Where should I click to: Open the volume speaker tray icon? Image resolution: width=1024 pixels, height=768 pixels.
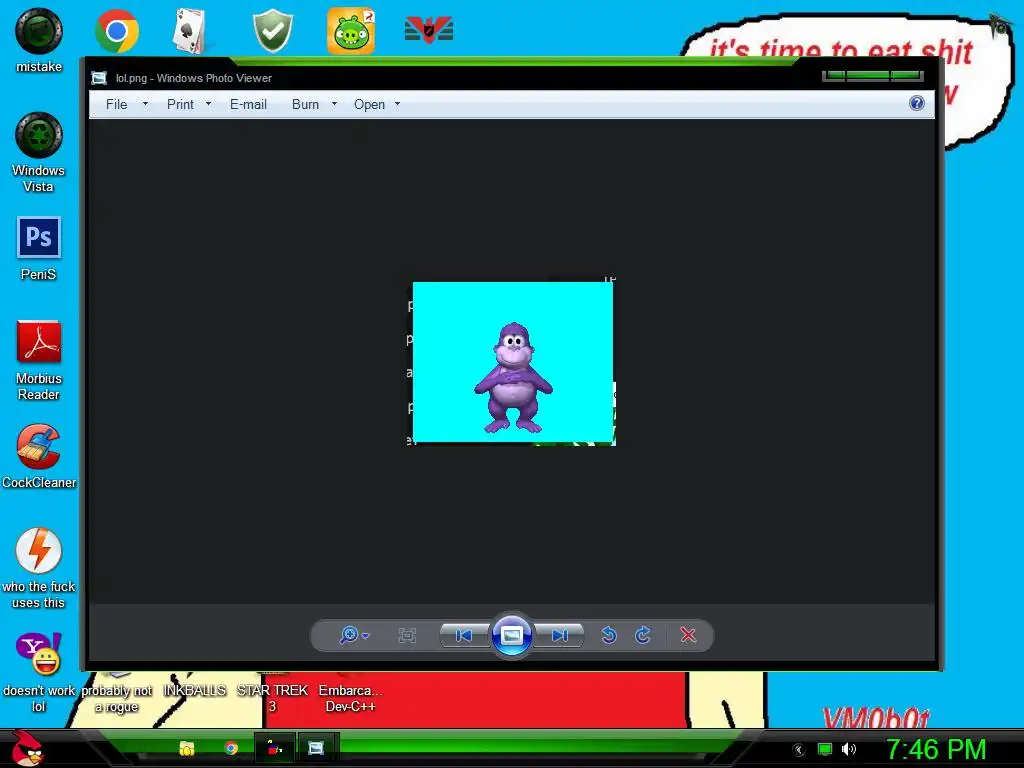849,749
